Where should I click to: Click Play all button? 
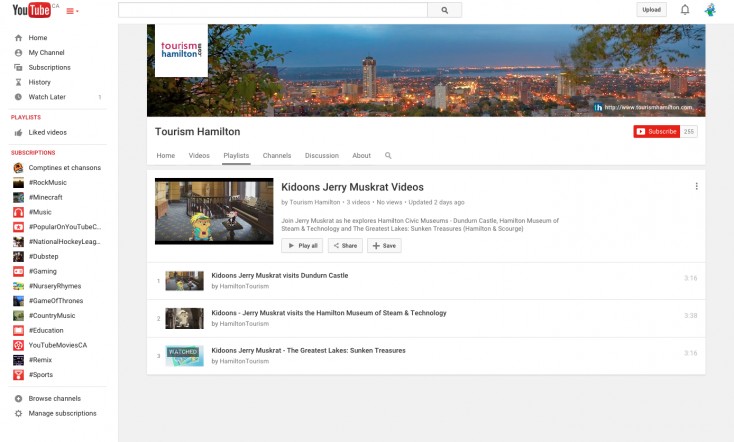[302, 246]
